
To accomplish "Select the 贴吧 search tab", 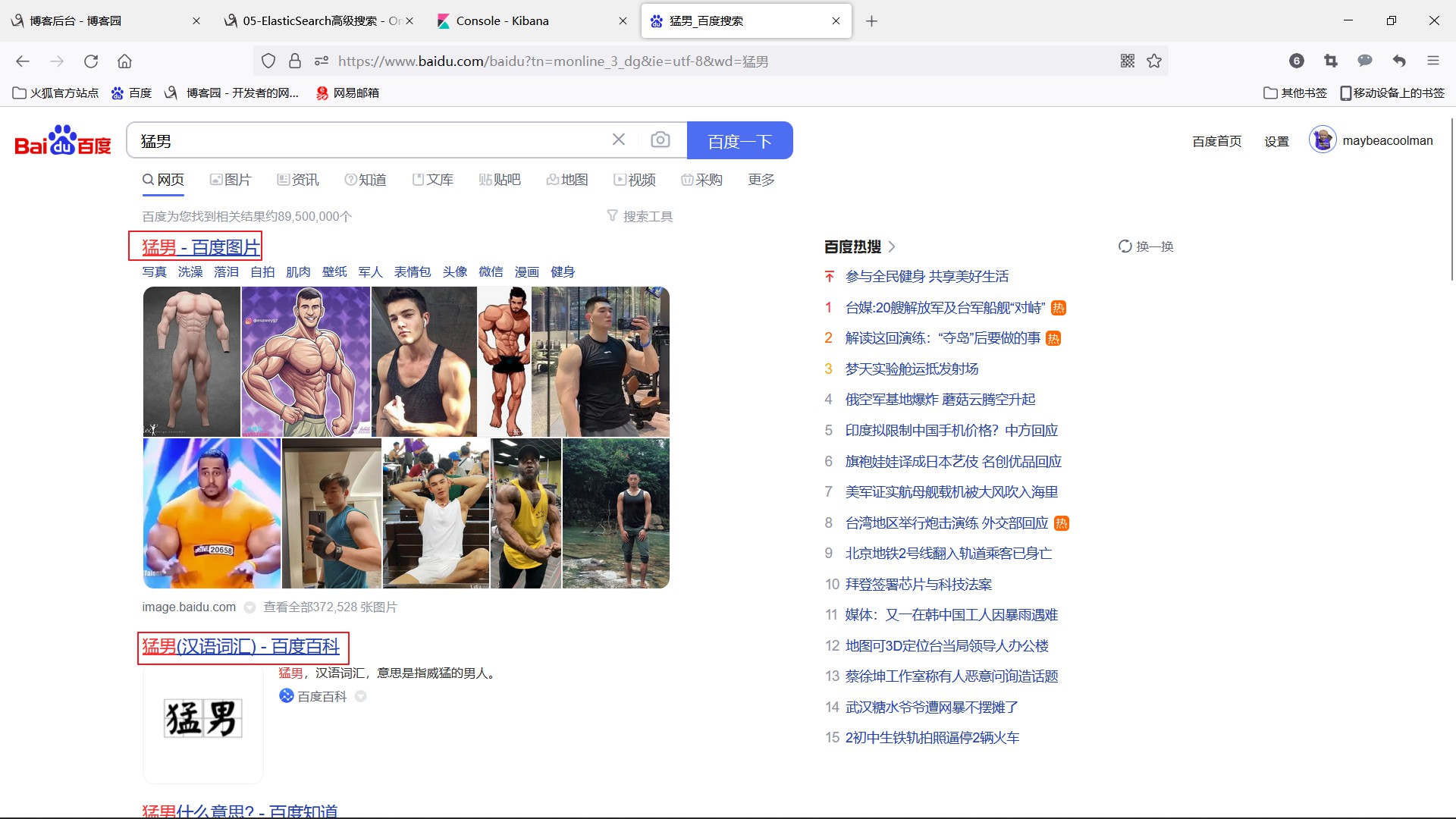I will [x=500, y=180].
